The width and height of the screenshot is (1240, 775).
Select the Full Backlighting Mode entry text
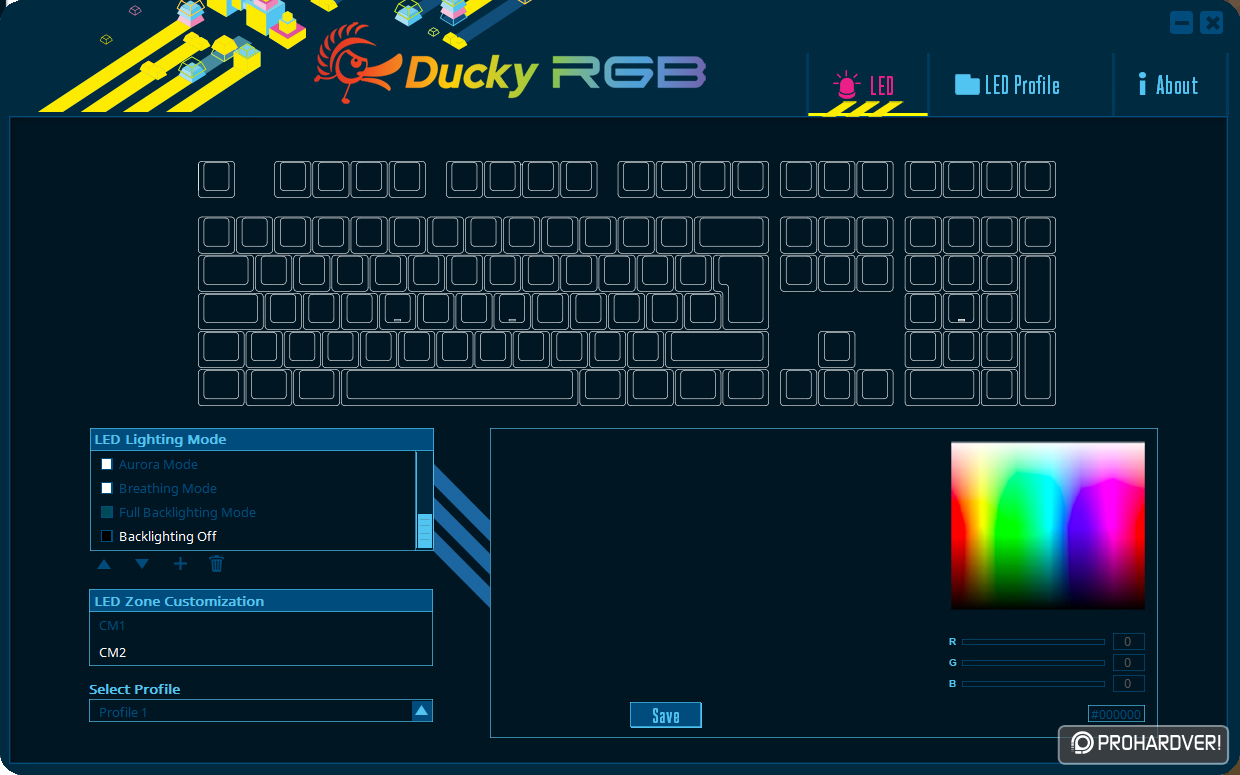(x=187, y=512)
